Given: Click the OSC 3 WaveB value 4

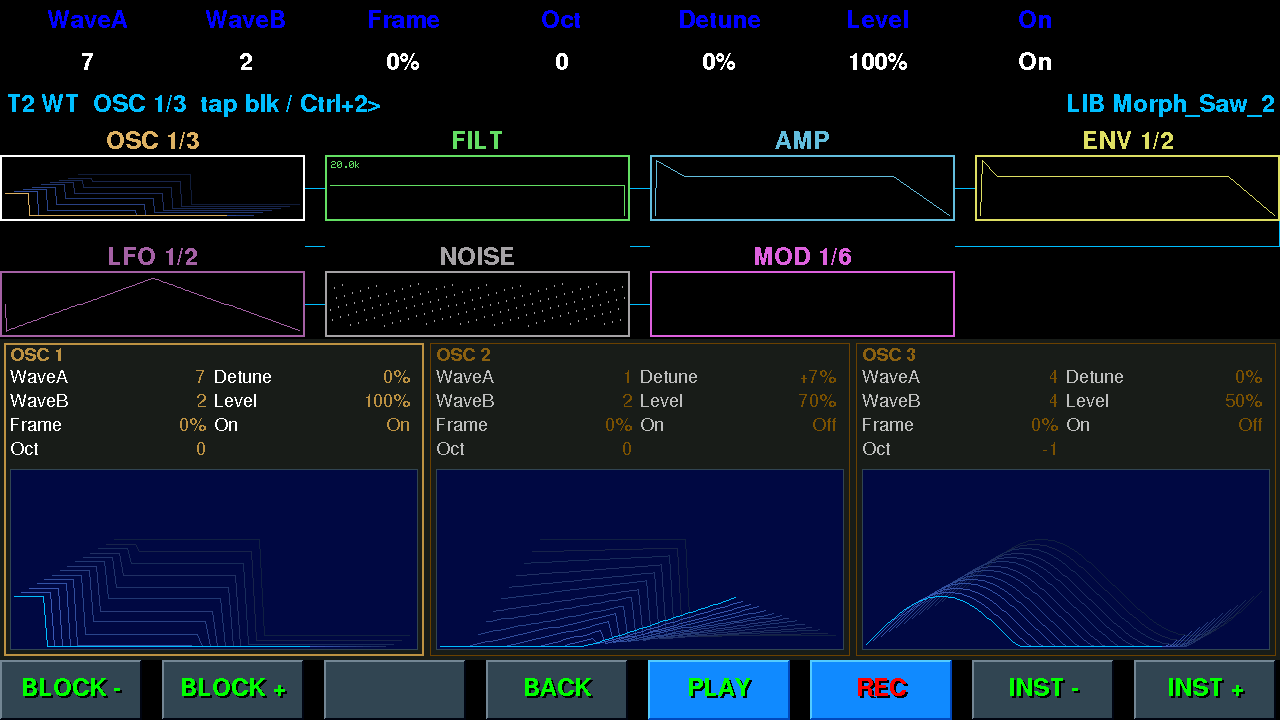Looking at the screenshot, I should point(1053,401).
